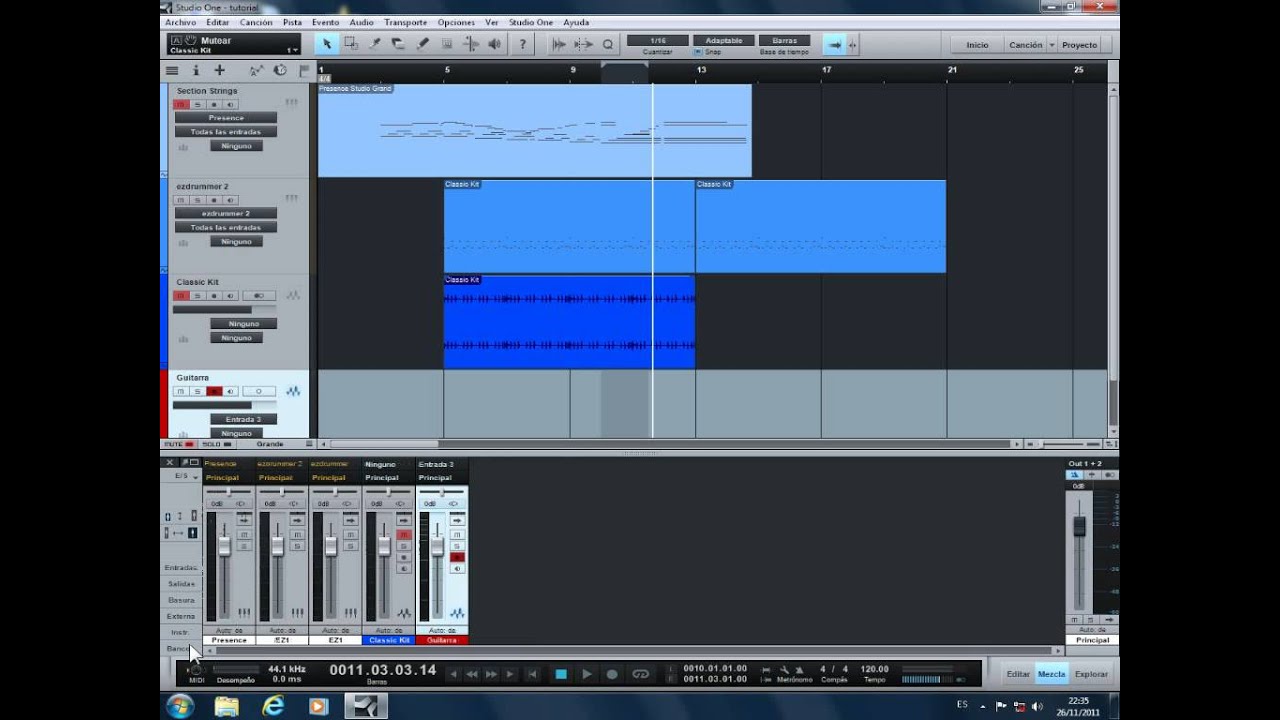Toggle Snap checkbox
Image resolution: width=1280 pixels, height=720 pixels.
tap(698, 52)
